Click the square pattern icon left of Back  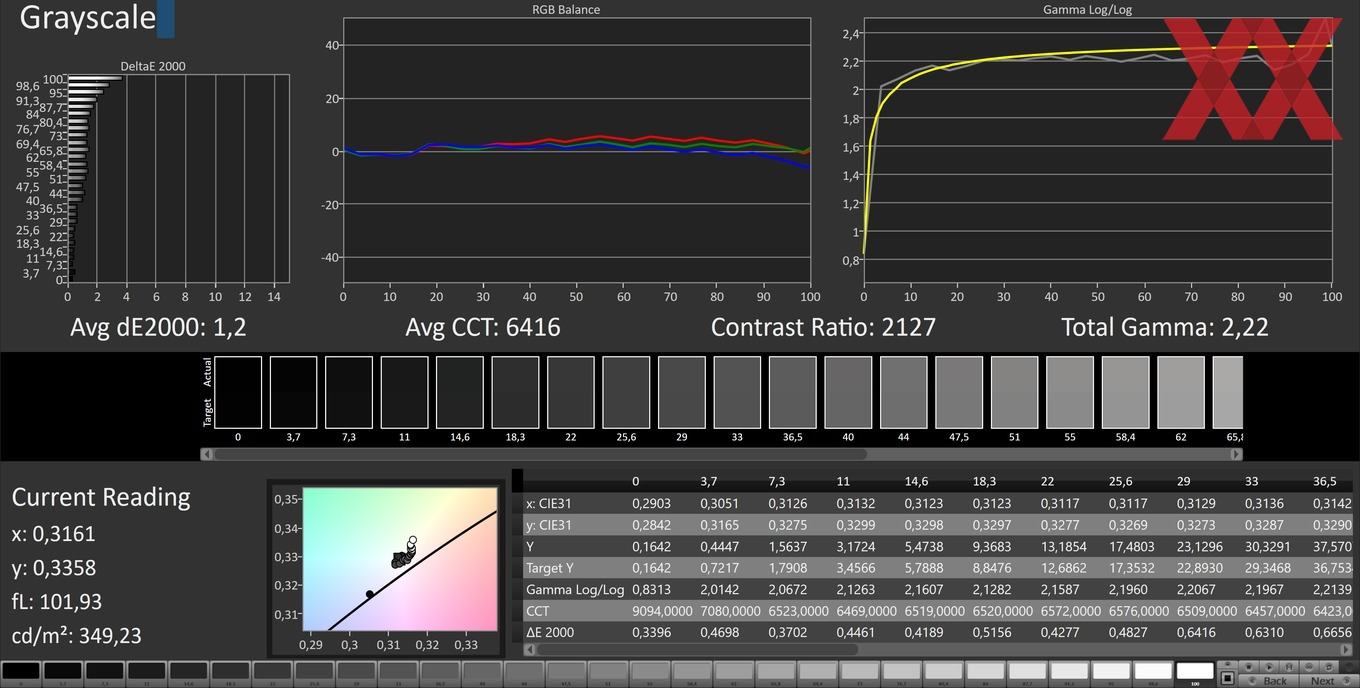coord(1227,678)
